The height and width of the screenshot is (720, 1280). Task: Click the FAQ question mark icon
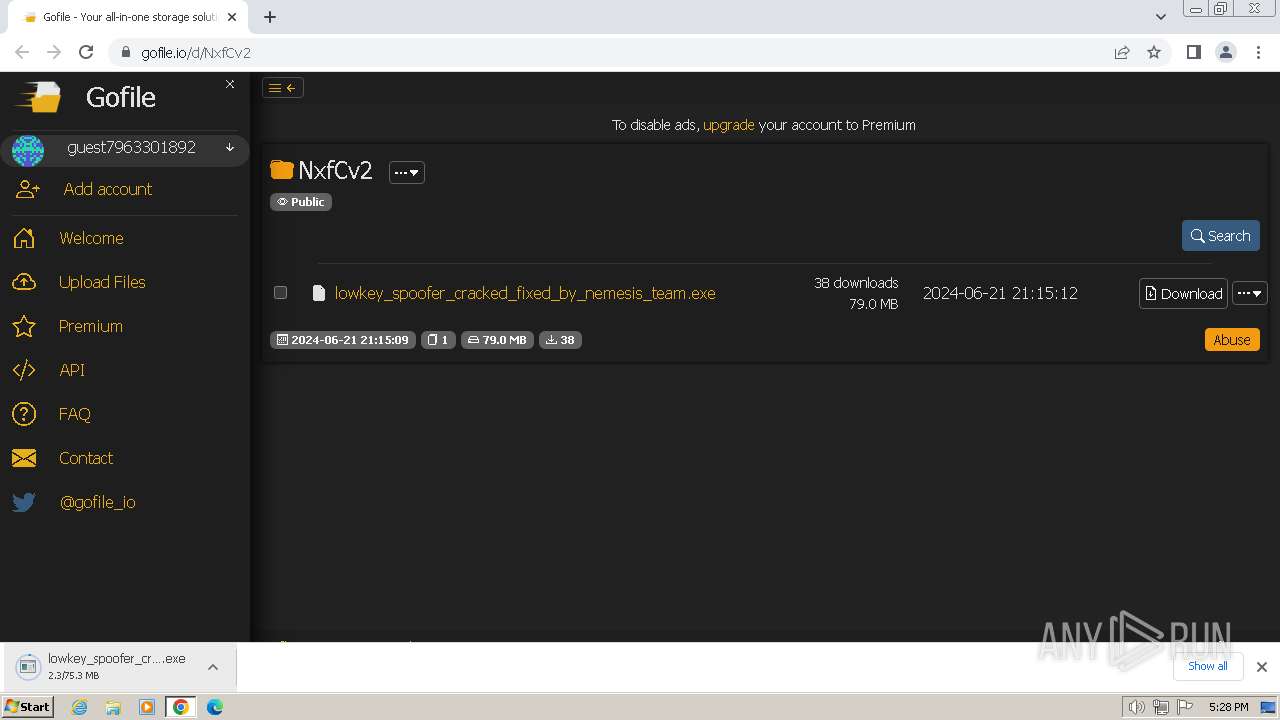coord(24,414)
